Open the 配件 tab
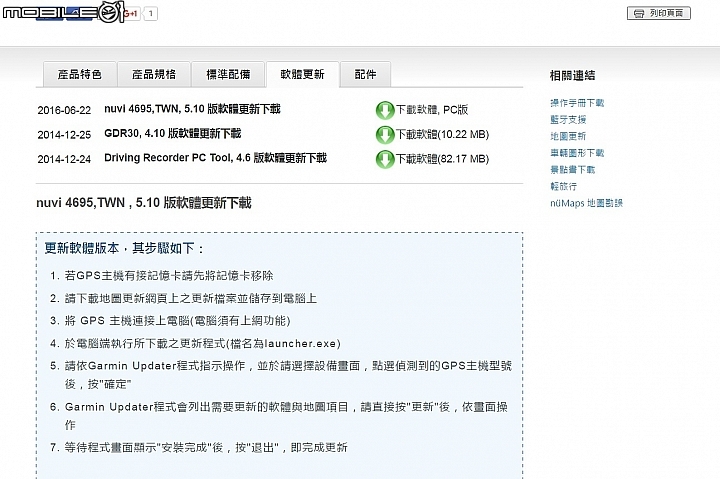This screenshot has height=479, width=720. point(366,74)
